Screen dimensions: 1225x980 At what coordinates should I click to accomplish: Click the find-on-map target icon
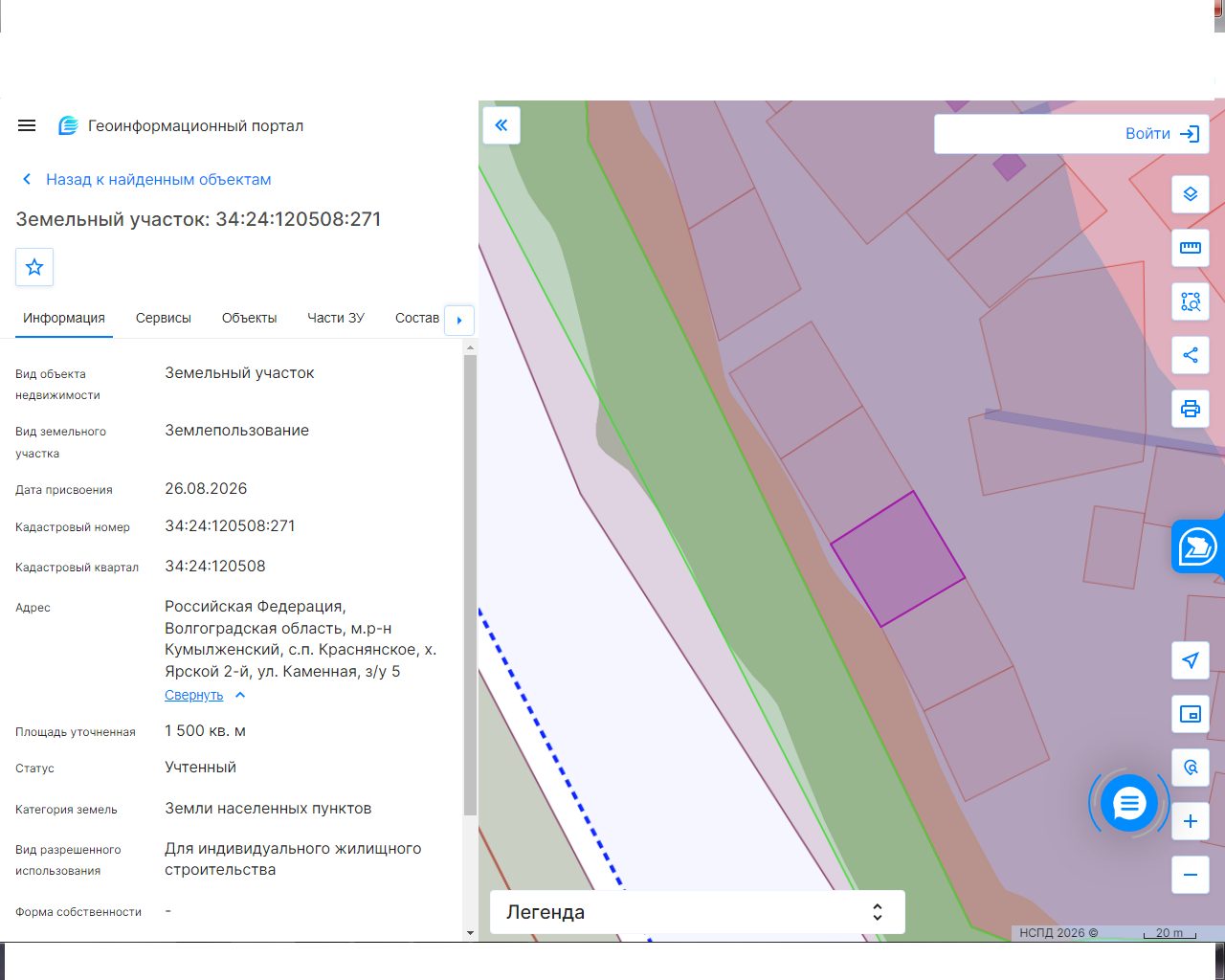(1191, 768)
